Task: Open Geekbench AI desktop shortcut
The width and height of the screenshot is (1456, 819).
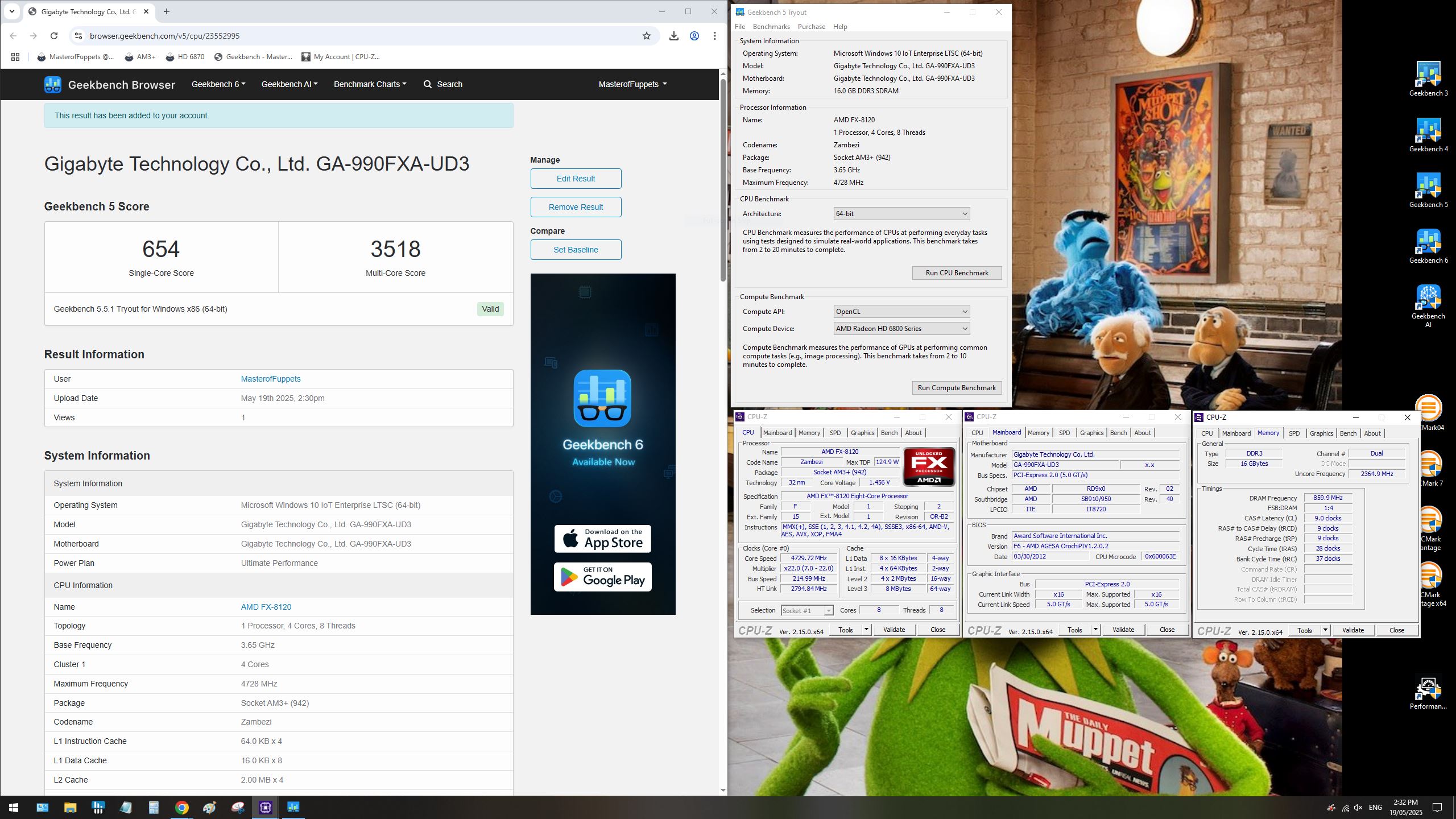Action: 1428,306
